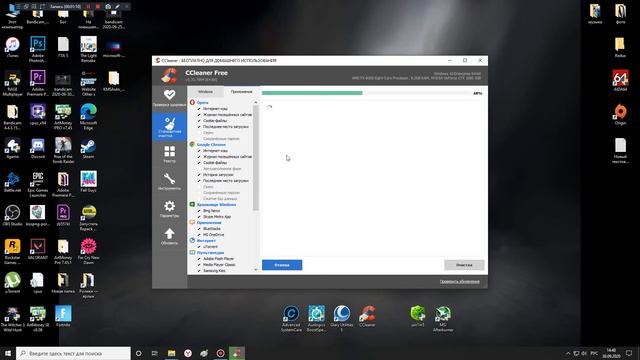The height and width of the screenshot is (360, 640).
Task: Select the Auslogics BoostSpeed desktop icon
Action: (x=316, y=318)
